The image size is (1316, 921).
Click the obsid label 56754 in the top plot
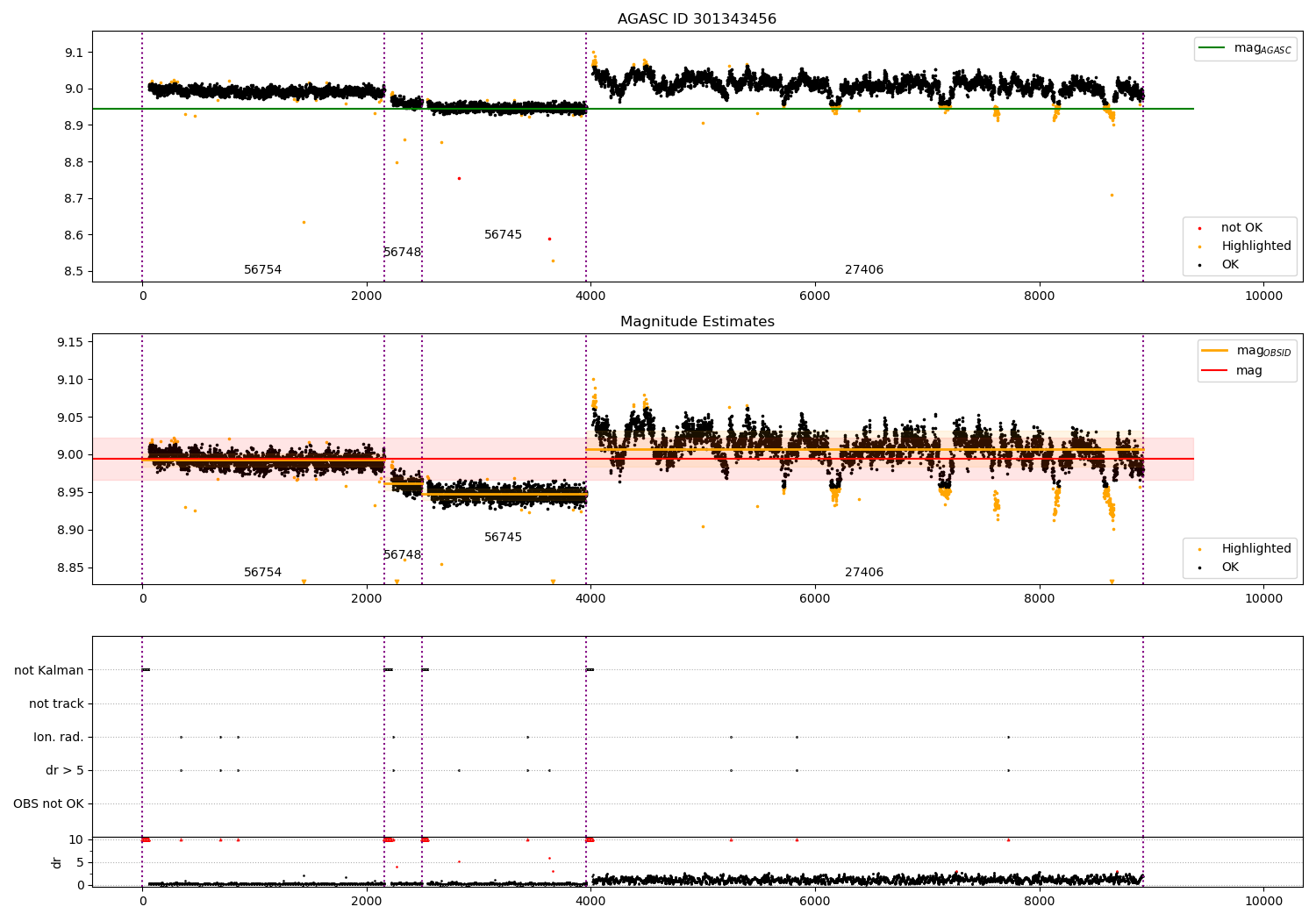coord(262,270)
